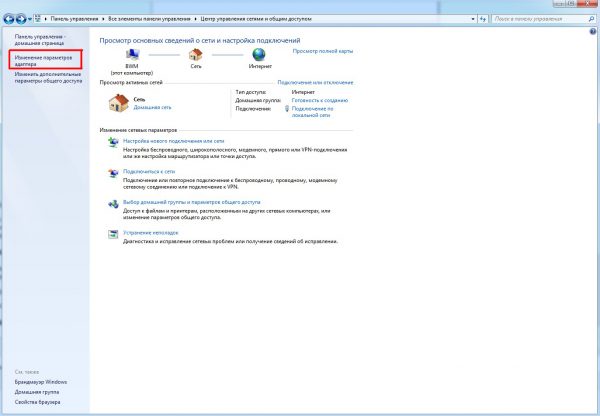Click the local area connection plug icon
This screenshot has height=416, width=600.
point(287,109)
